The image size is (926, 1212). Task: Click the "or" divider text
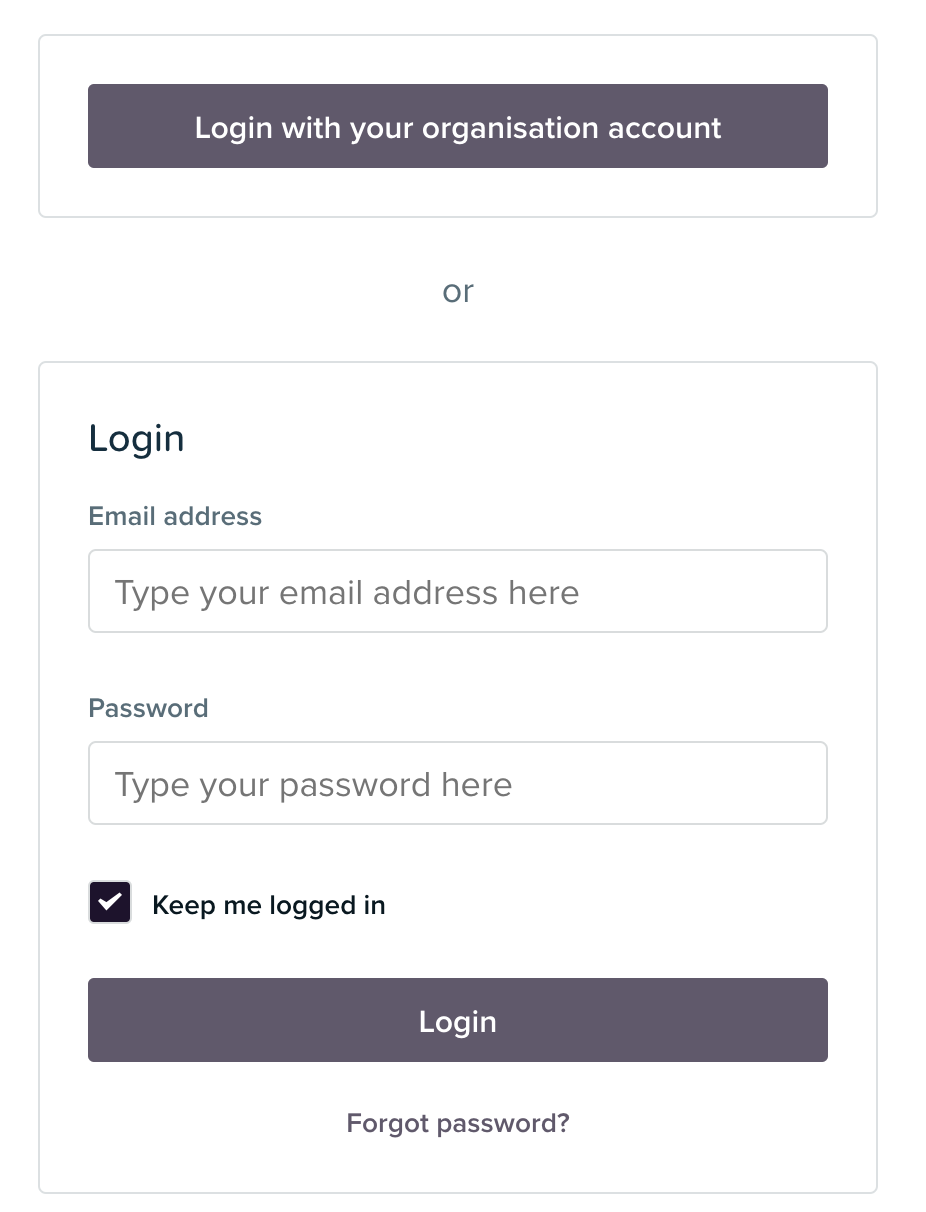(457, 291)
